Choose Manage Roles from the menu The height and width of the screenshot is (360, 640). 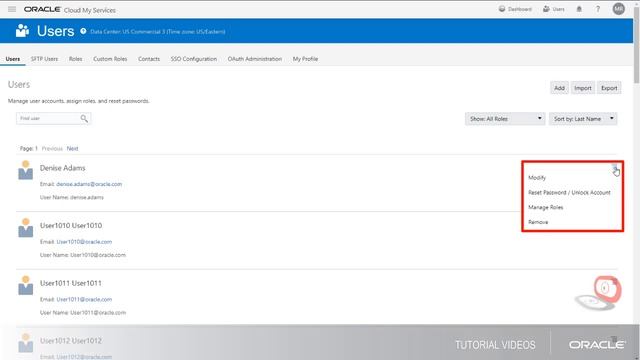tap(545, 207)
